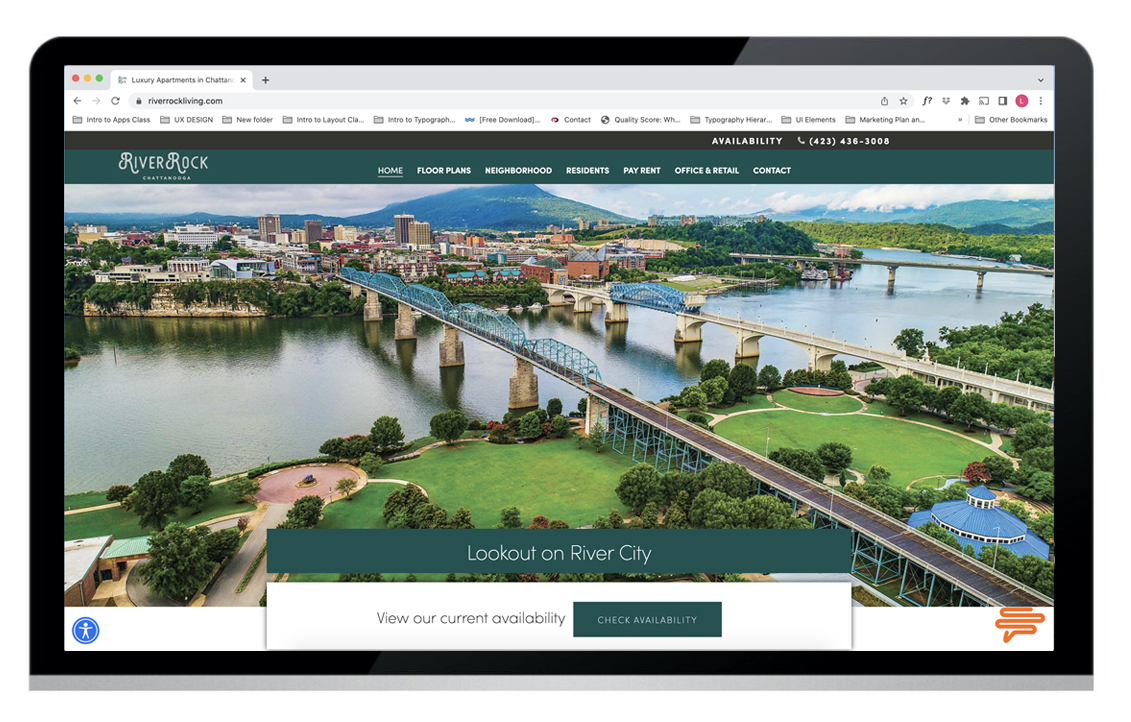Open the UI Elements bookmark folder

tap(808, 120)
